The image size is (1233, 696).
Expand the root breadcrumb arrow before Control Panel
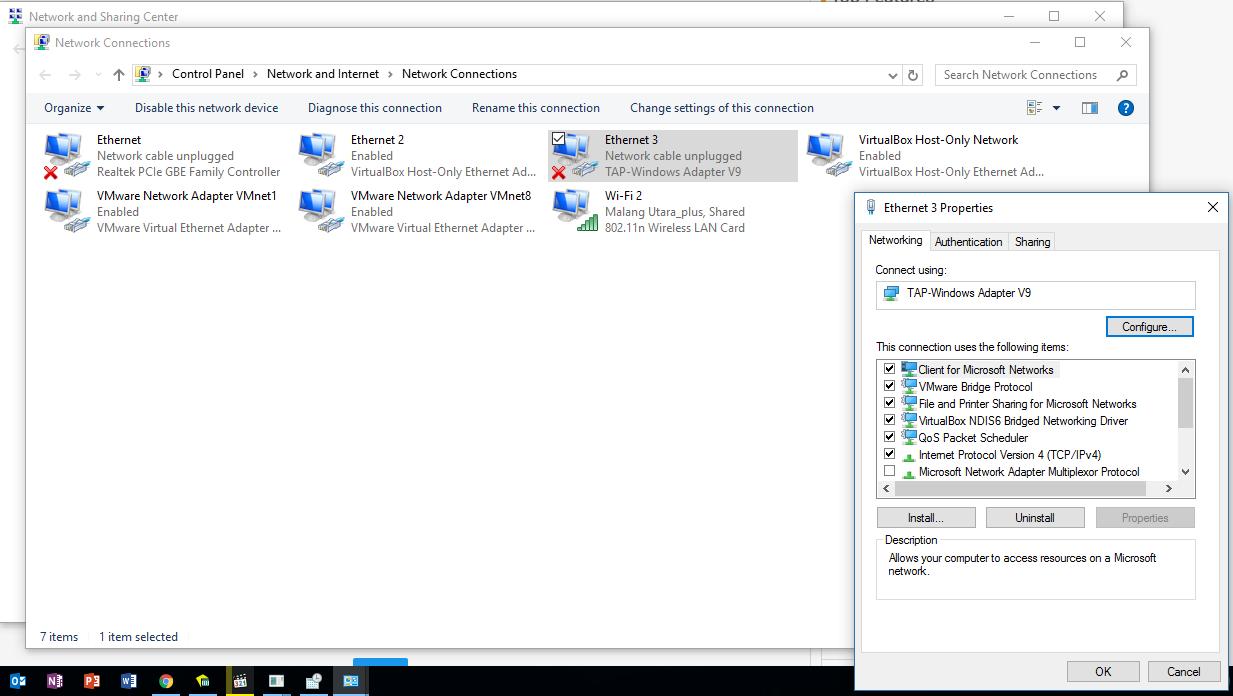(161, 74)
